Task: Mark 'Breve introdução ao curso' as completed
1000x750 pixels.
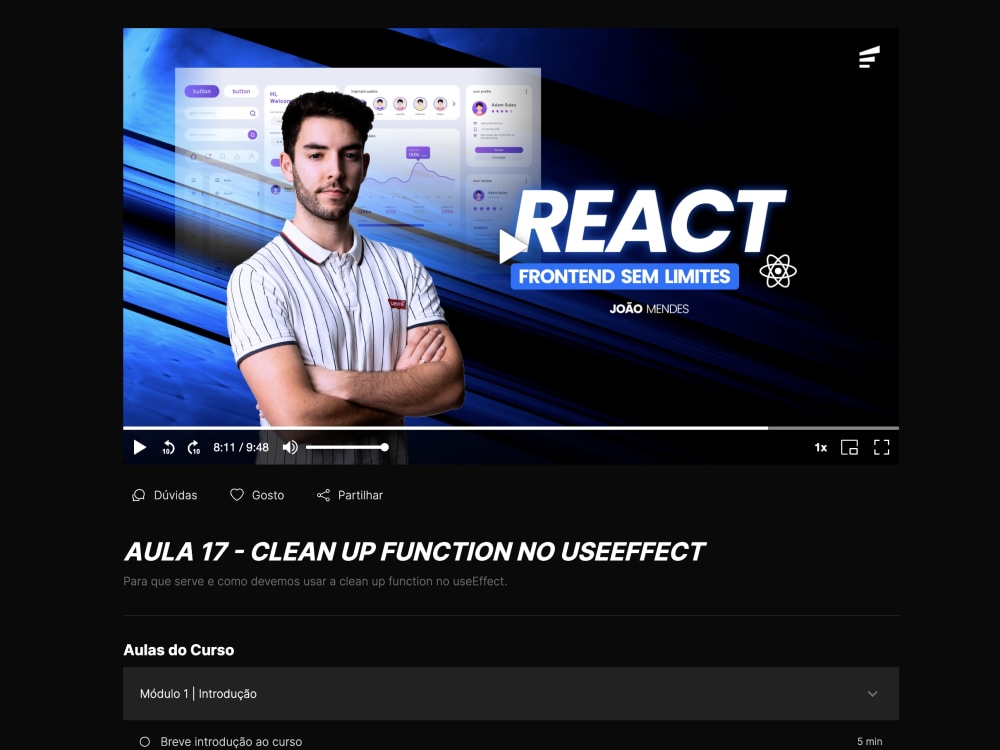Action: pos(145,742)
